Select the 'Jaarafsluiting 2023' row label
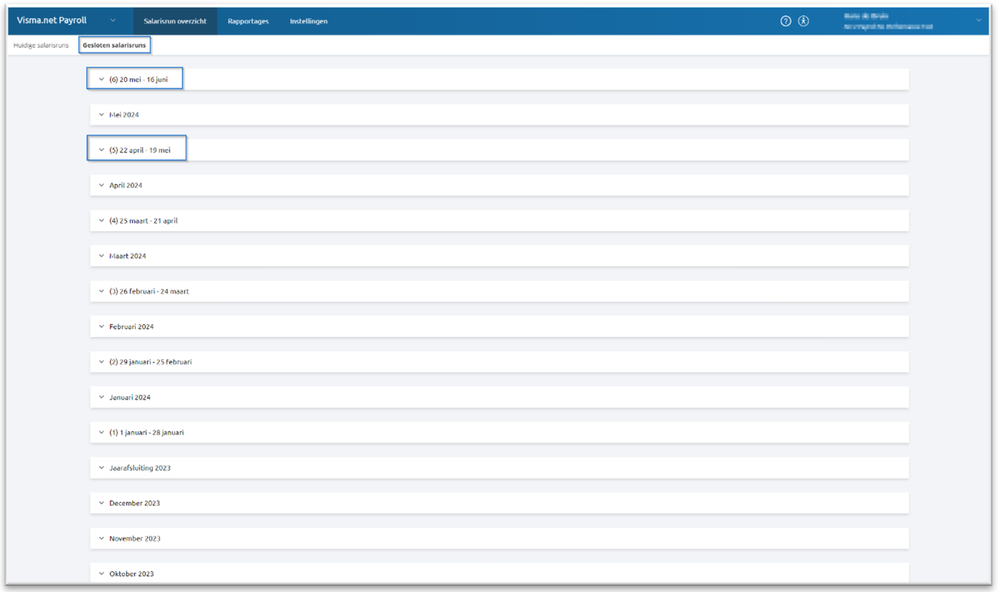The image size is (999, 592). [x=140, y=468]
